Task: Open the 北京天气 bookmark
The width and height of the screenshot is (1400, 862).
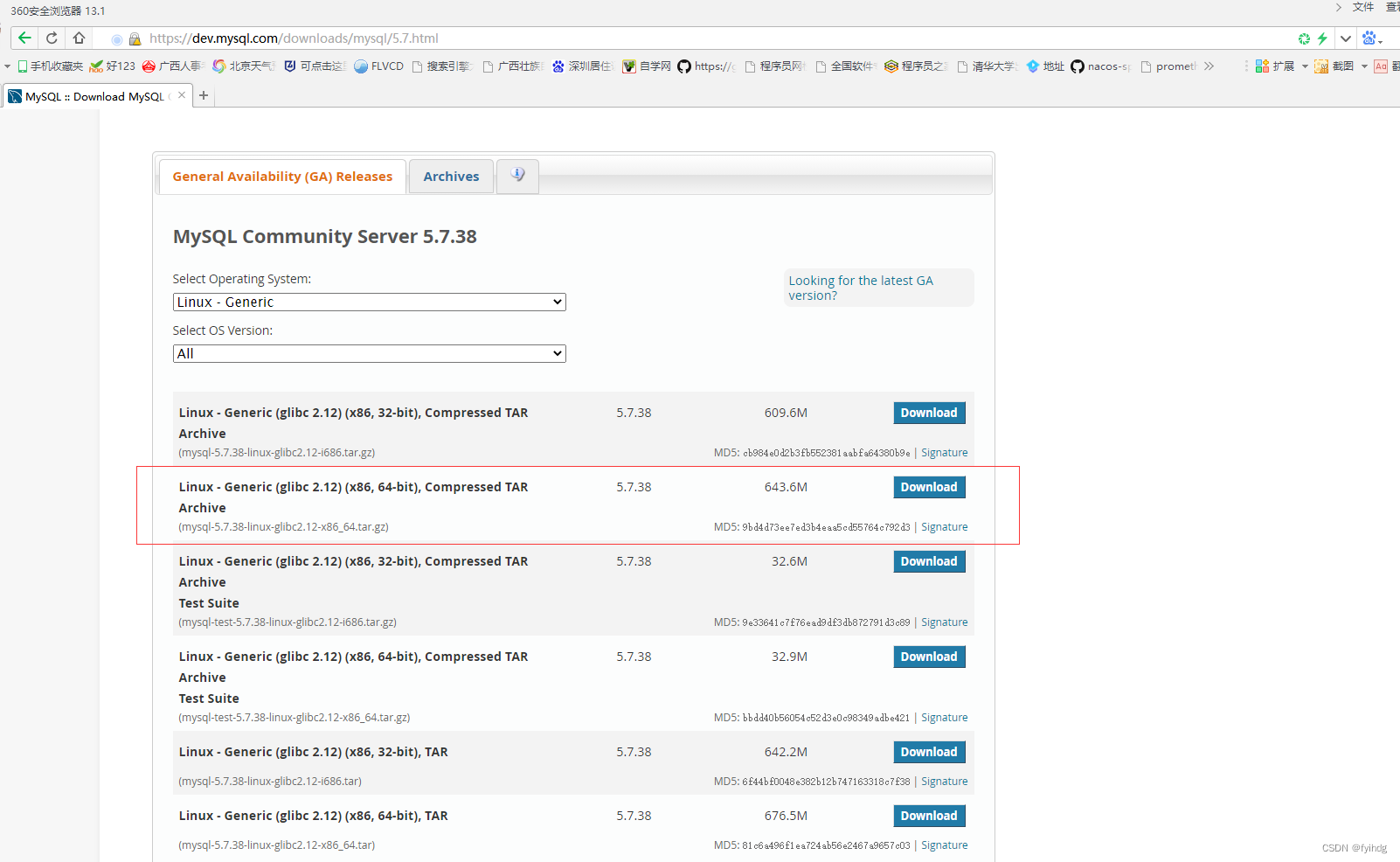Action: point(244,66)
